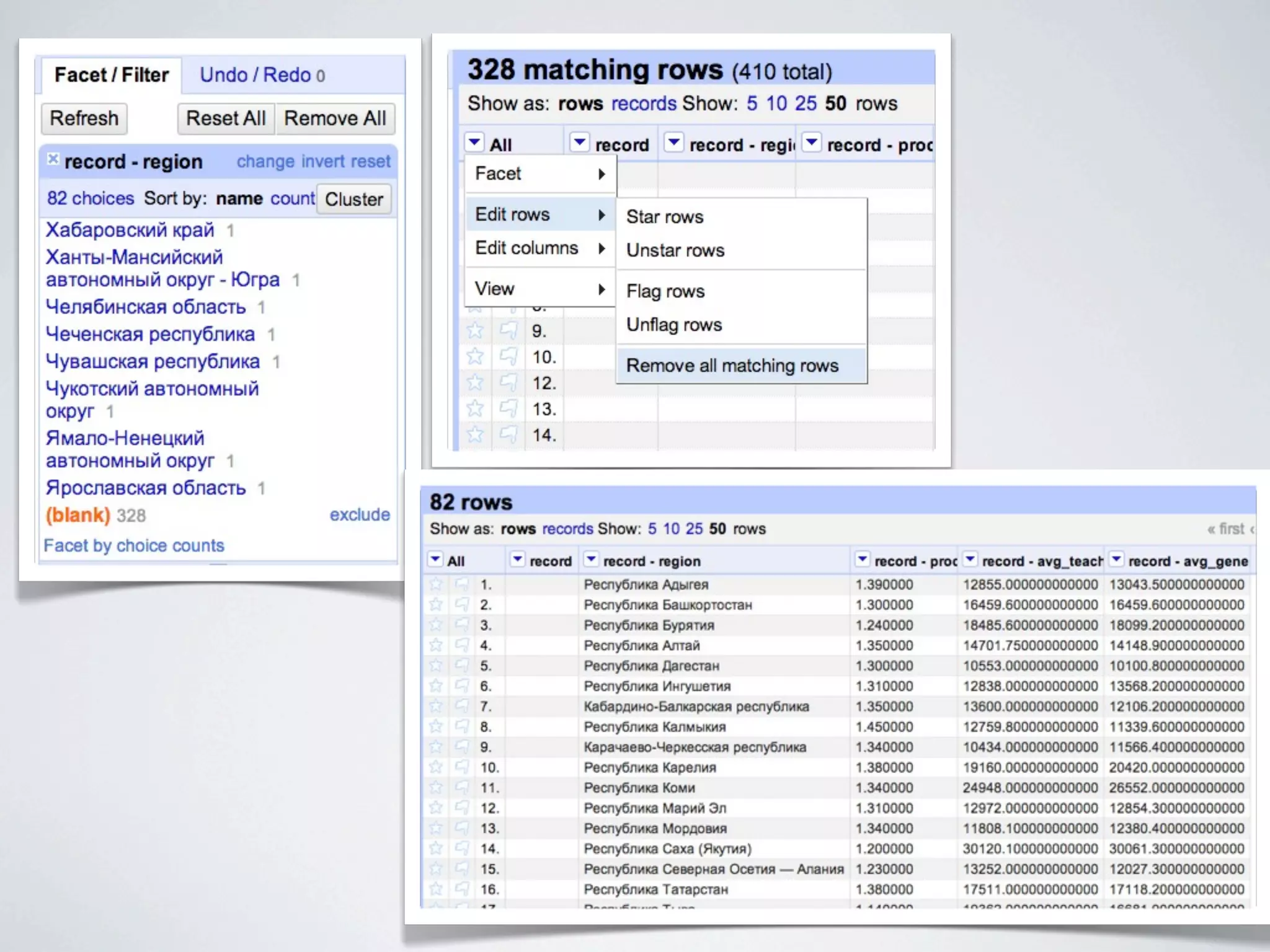Close the record - region facet
Image resolution: width=1270 pixels, height=952 pixels.
[53, 159]
